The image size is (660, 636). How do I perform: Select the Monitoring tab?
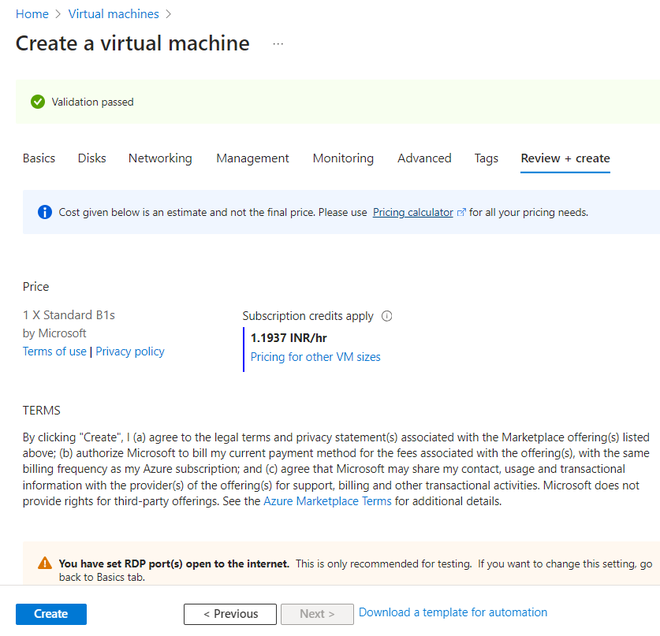(x=343, y=158)
